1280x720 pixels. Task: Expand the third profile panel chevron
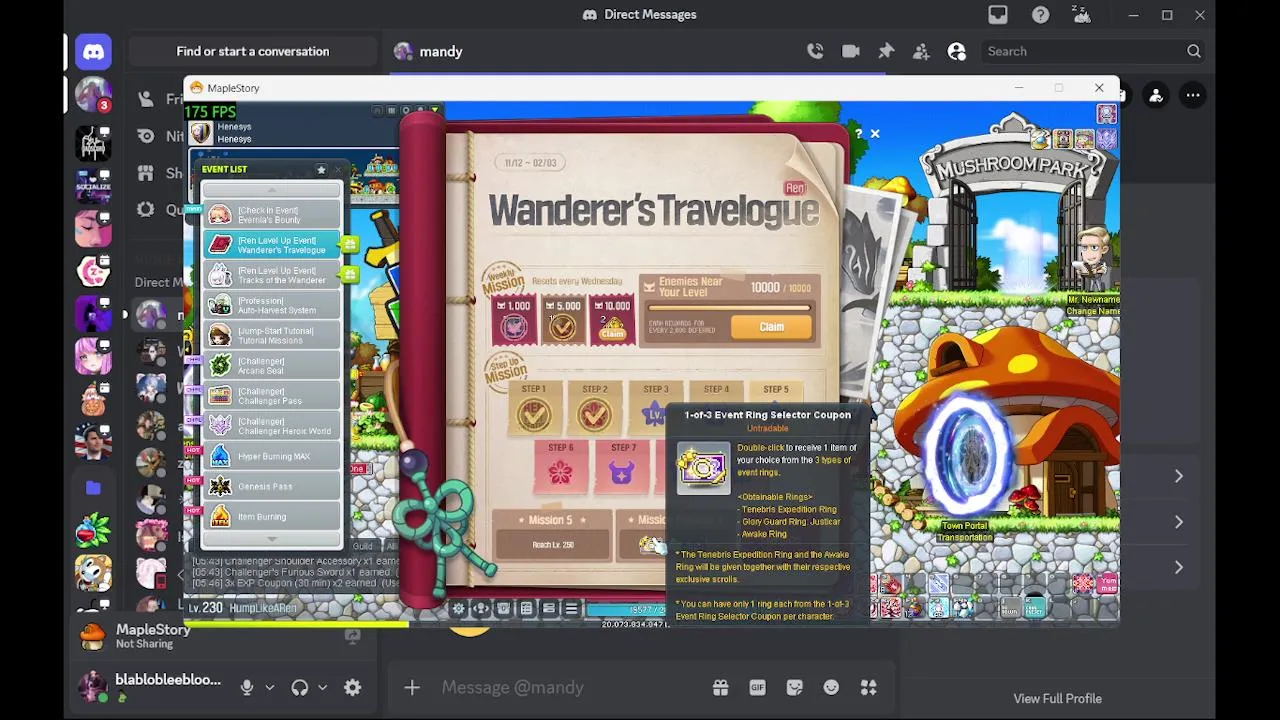(x=1178, y=567)
